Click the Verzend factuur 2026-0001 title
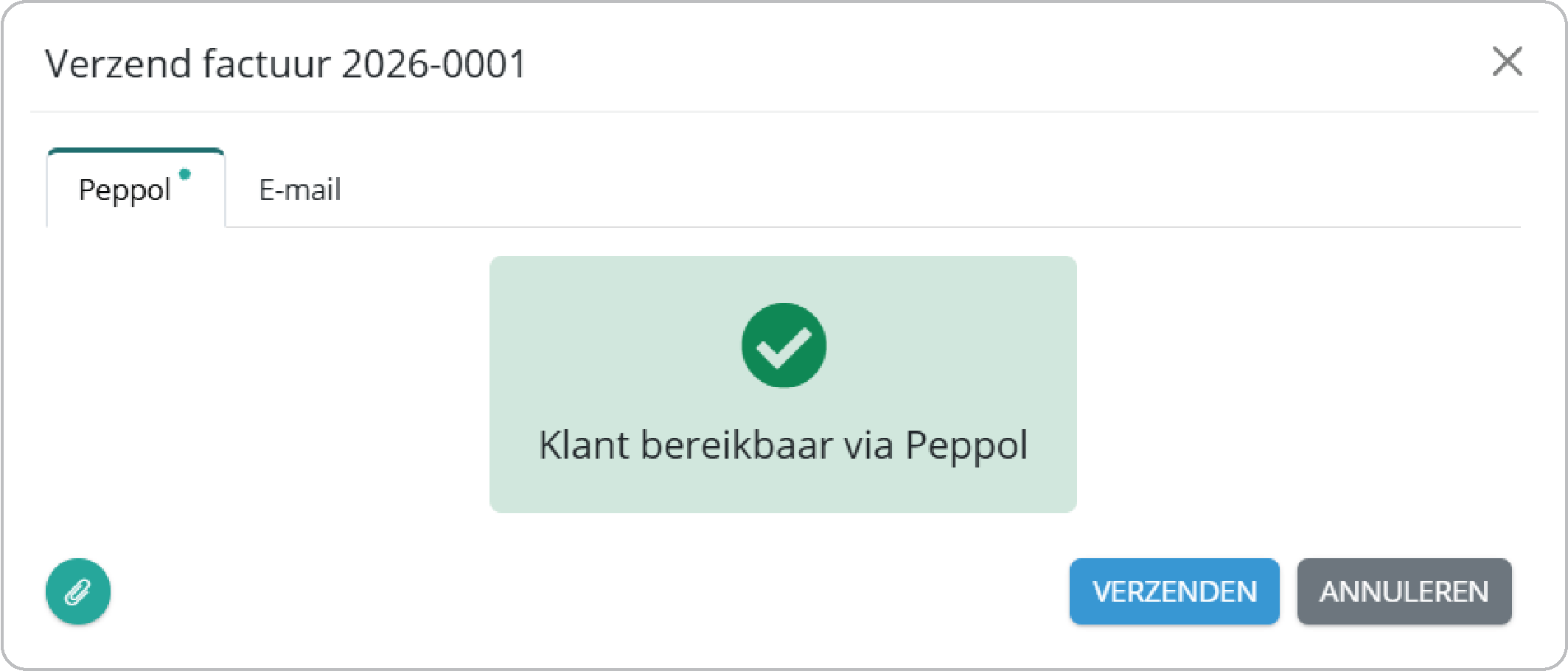Screen dimensions: 1568x671 [x=285, y=63]
